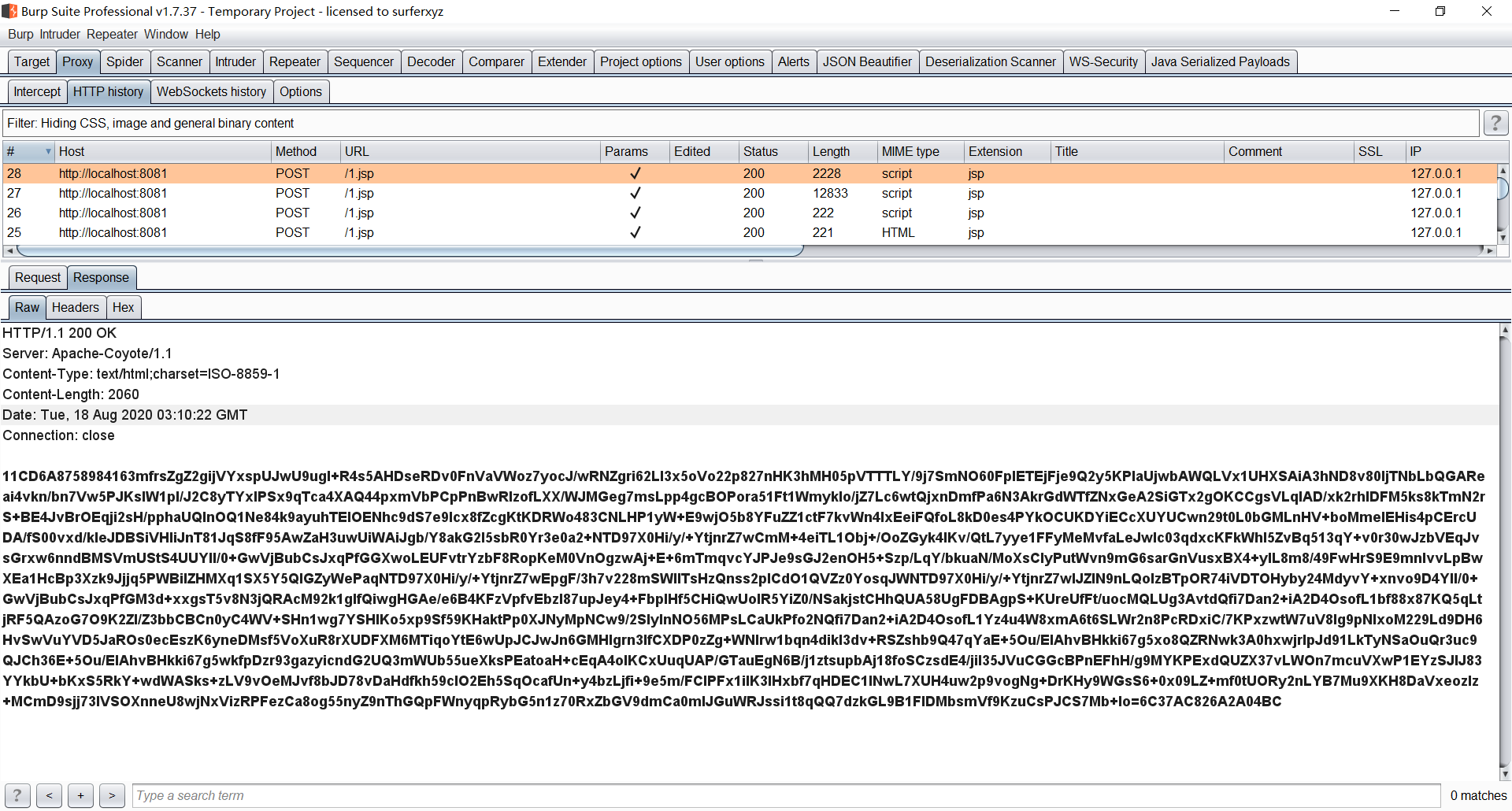The width and height of the screenshot is (1512, 811).
Task: Switch to the Repeater tool tab
Action: [295, 61]
